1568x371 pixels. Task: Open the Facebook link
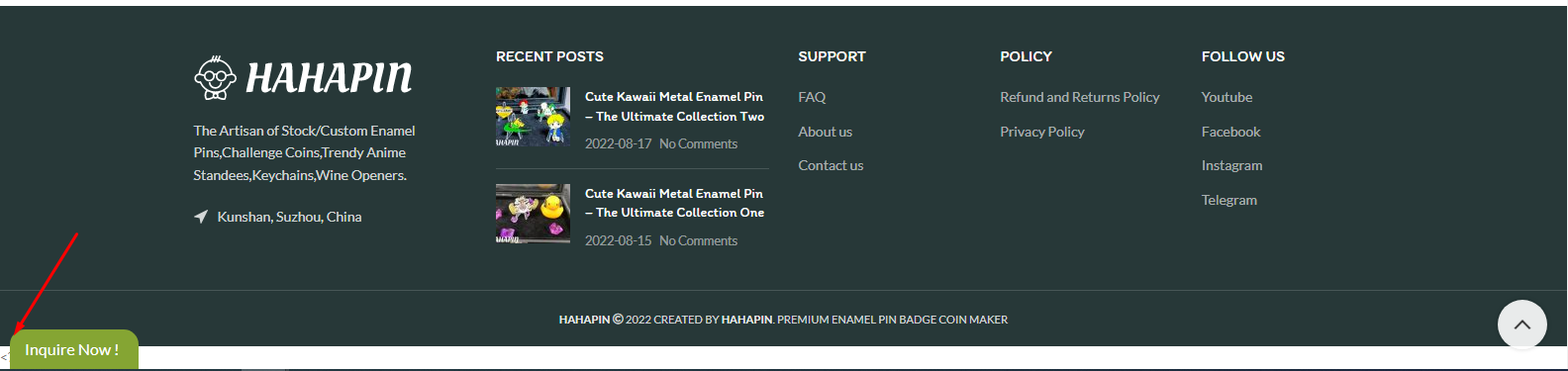click(x=1230, y=132)
